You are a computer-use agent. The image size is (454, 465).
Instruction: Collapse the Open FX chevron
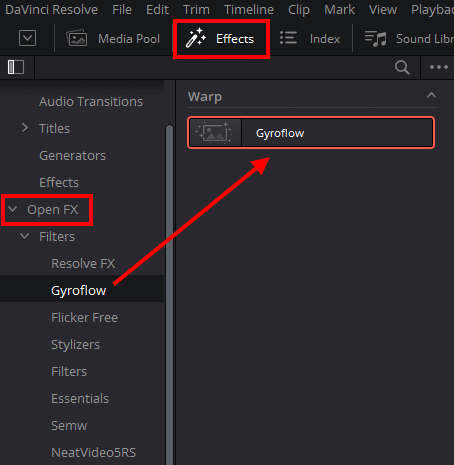click(13, 209)
